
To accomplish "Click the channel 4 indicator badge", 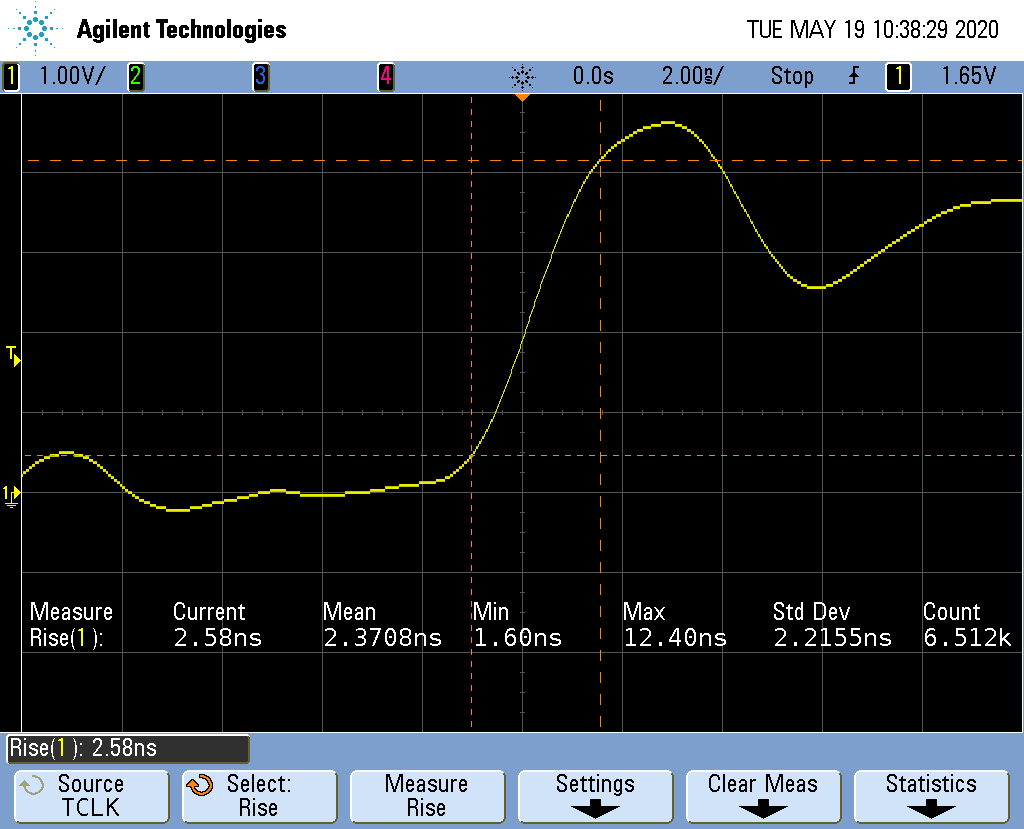I will [x=386, y=76].
